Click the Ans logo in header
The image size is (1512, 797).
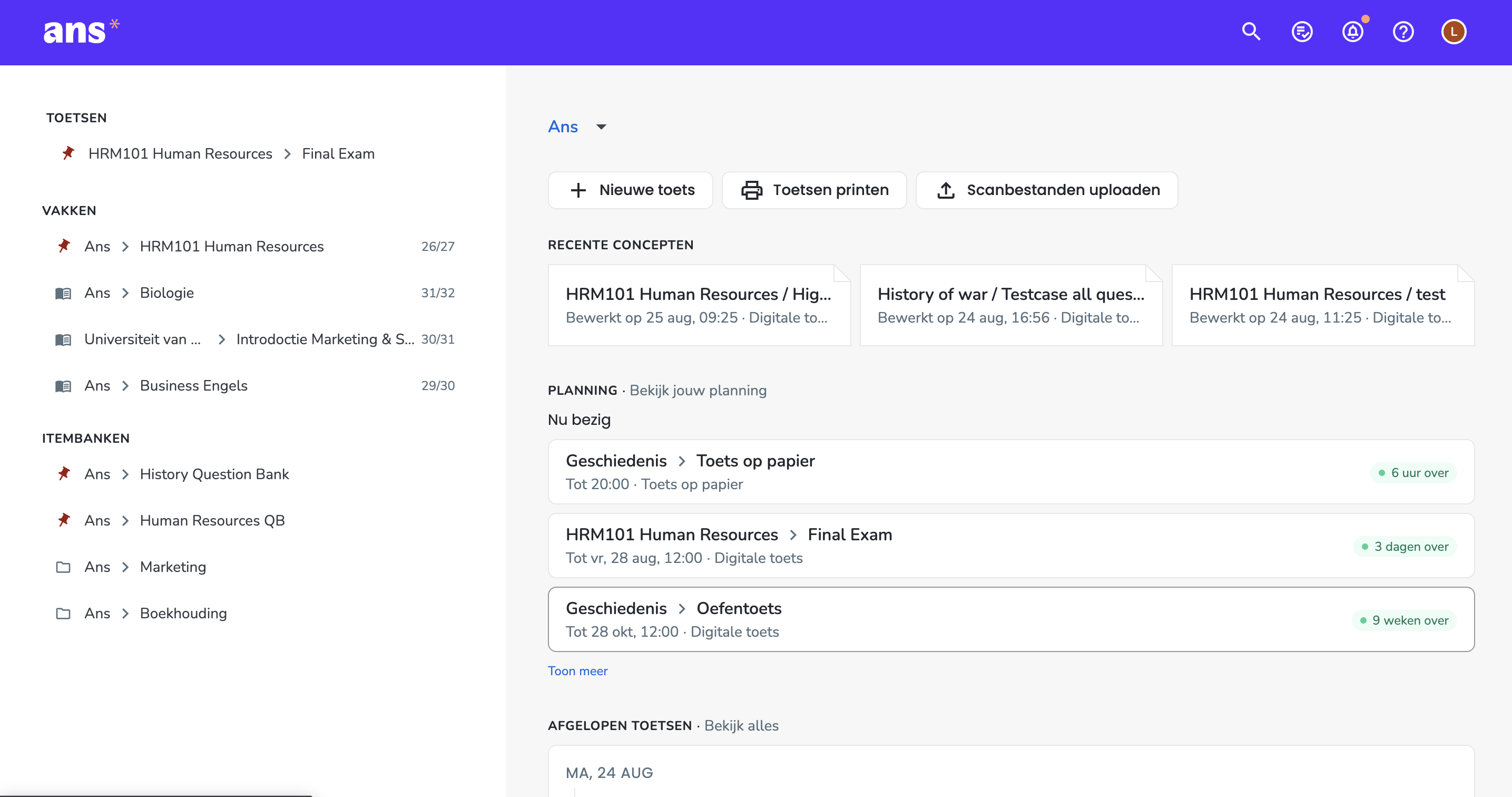point(82,31)
